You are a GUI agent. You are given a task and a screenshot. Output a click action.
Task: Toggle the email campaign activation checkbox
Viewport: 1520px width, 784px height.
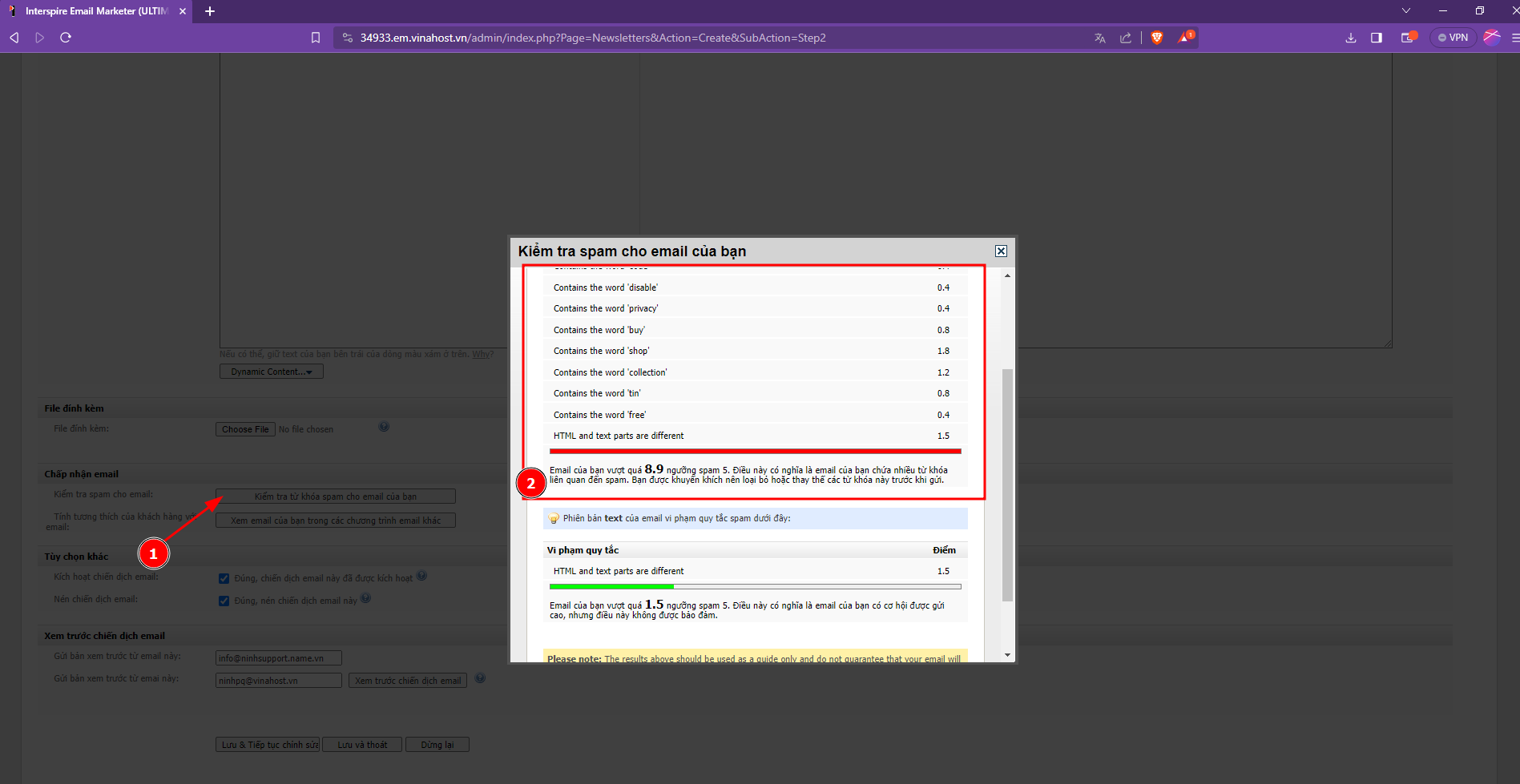[x=224, y=578]
